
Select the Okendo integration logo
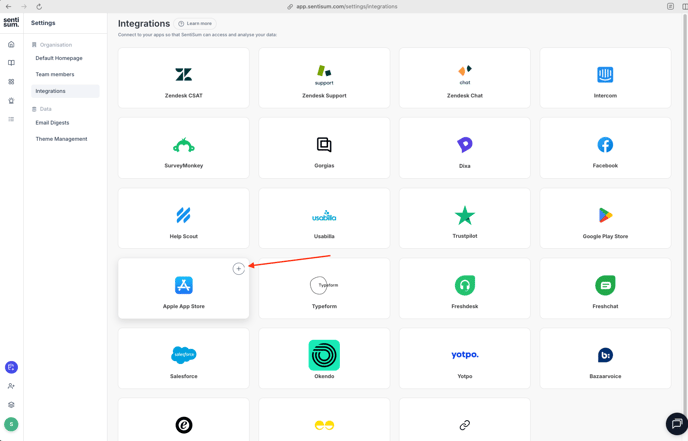click(324, 355)
